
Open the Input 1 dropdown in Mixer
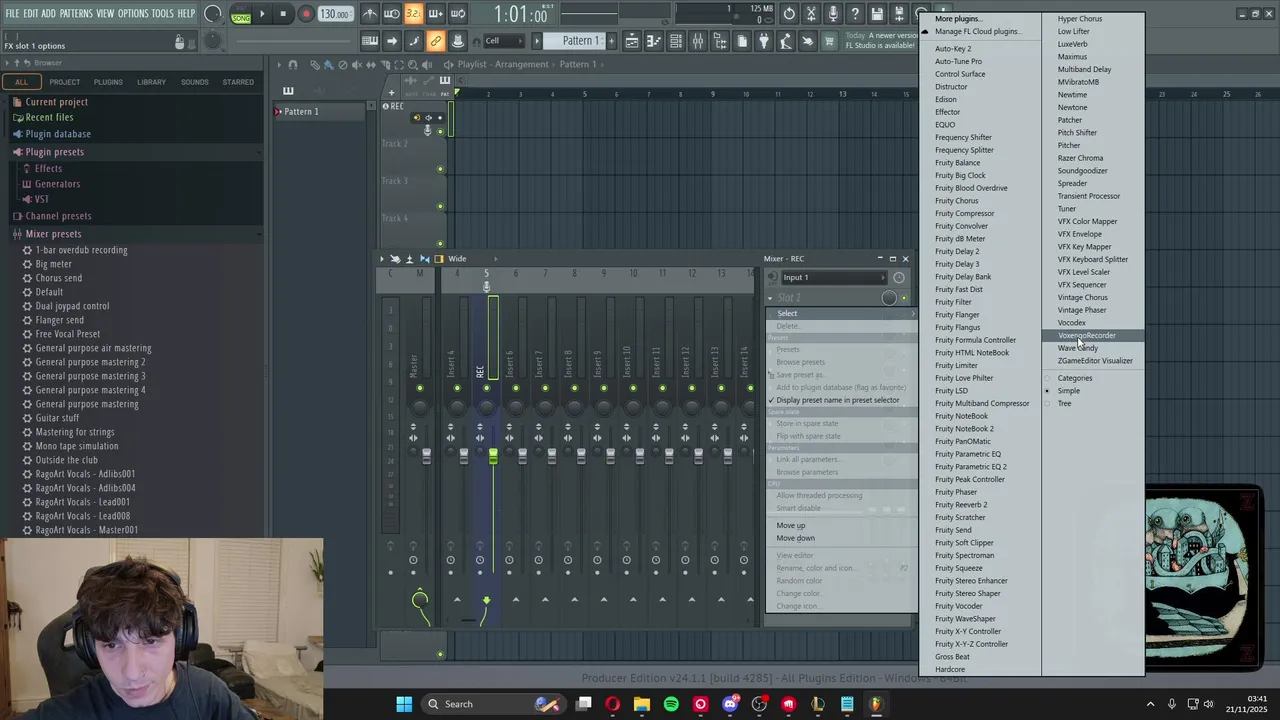834,277
